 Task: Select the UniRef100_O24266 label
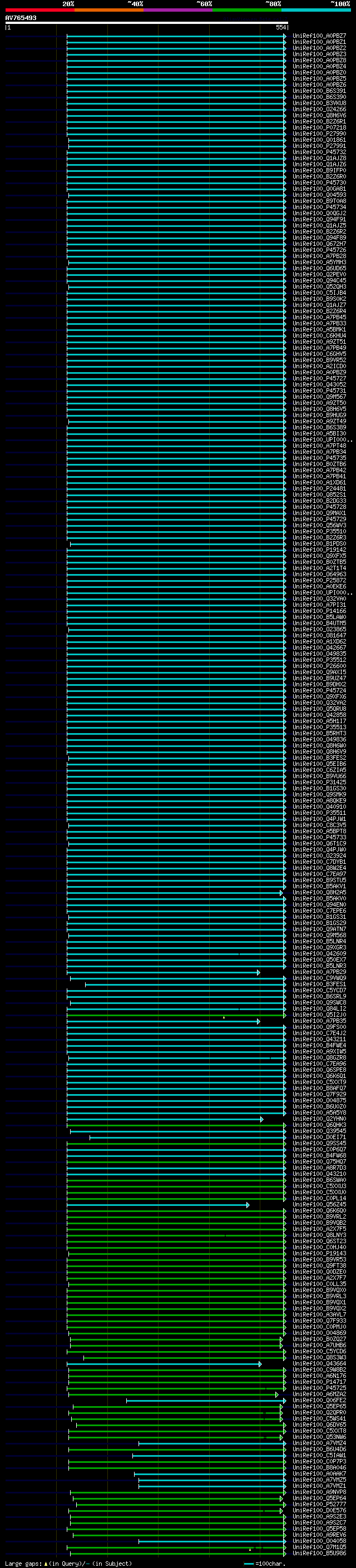[319, 109]
